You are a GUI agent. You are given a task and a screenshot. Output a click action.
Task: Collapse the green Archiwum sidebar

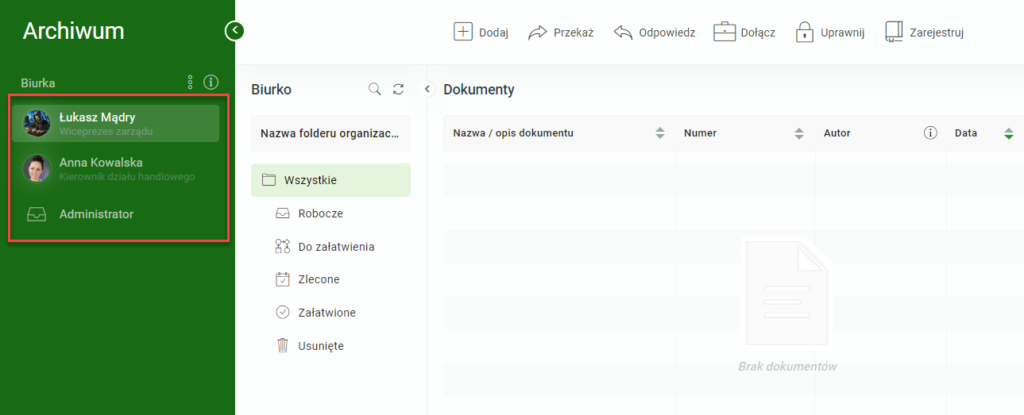coord(234,30)
